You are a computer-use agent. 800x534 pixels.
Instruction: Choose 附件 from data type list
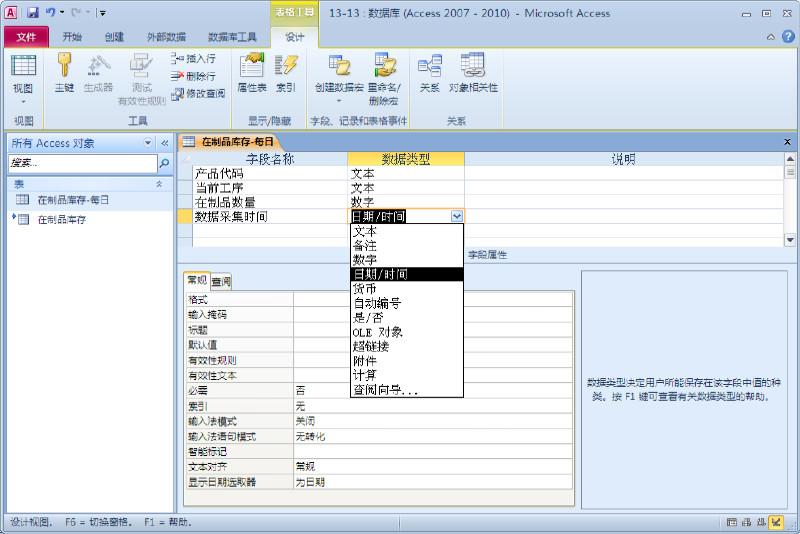coord(407,361)
